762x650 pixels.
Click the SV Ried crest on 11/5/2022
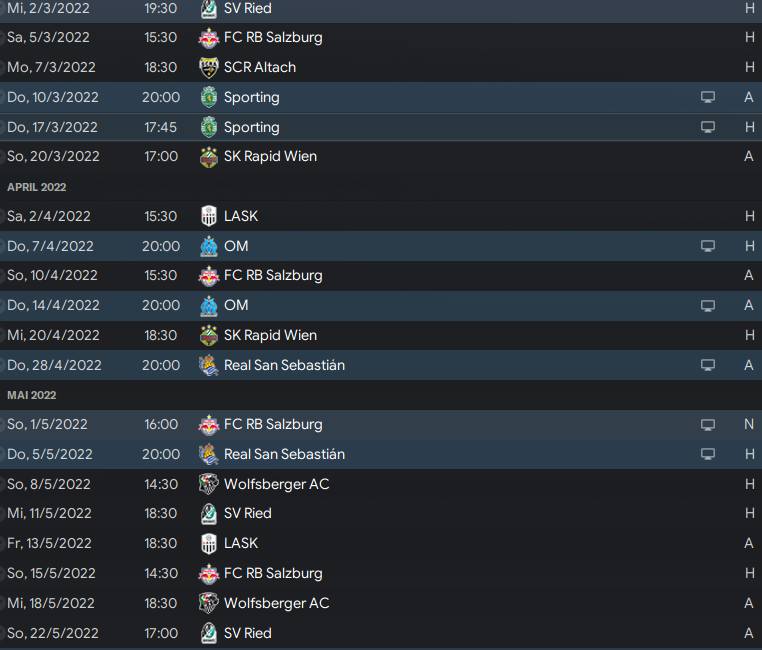pos(209,513)
